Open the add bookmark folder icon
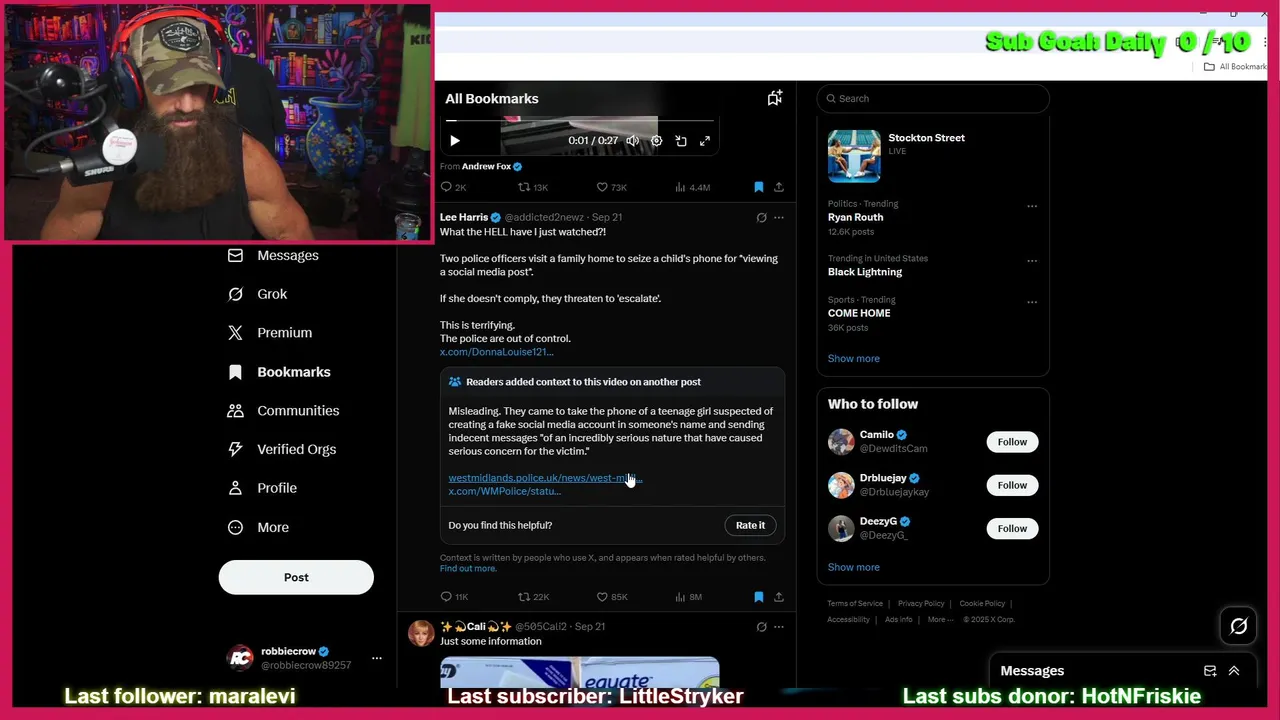This screenshot has width=1280, height=720. coord(774,98)
